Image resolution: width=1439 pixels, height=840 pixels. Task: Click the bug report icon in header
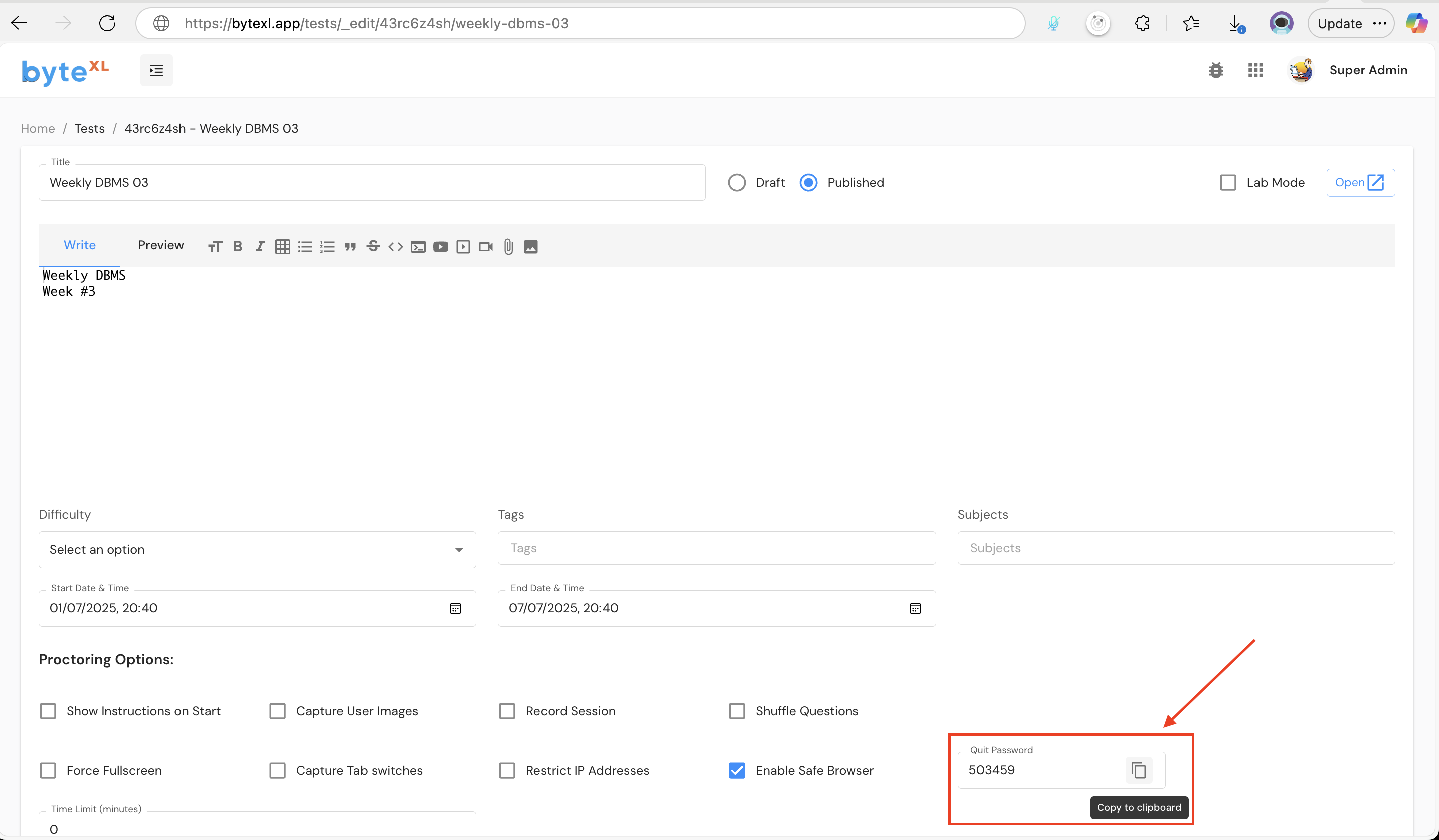click(1216, 70)
